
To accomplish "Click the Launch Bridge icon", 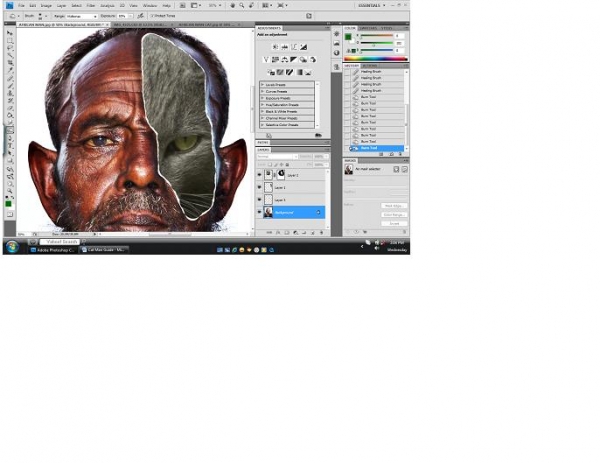I will (x=183, y=6).
